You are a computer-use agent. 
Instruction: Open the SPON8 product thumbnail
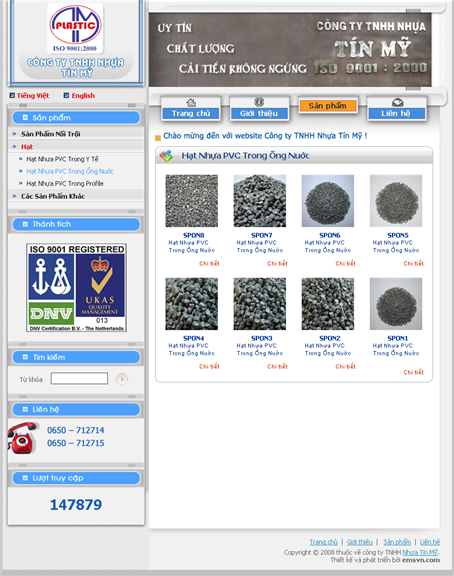pos(191,201)
